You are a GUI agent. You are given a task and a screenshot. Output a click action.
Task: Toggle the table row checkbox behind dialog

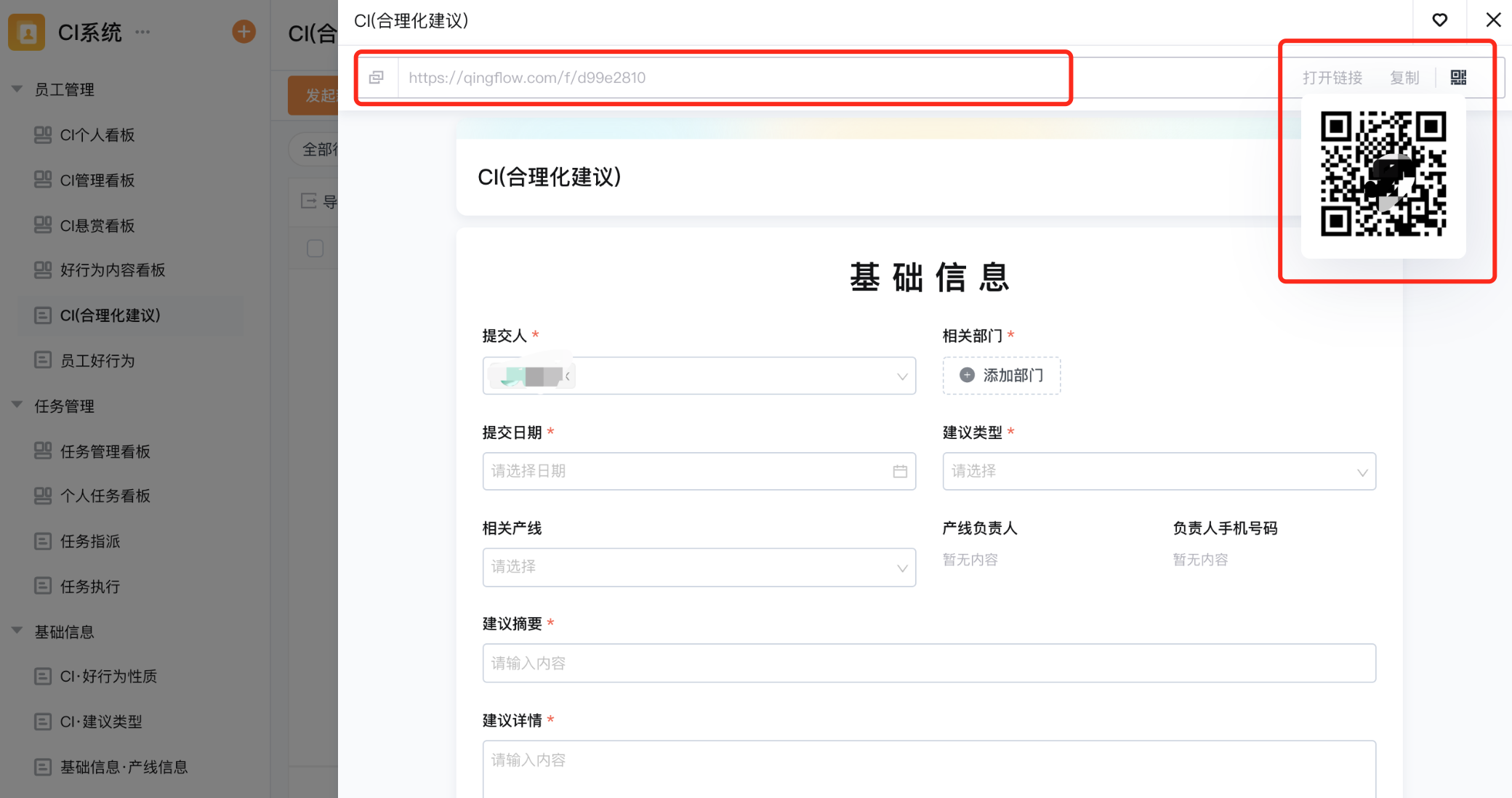(315, 249)
